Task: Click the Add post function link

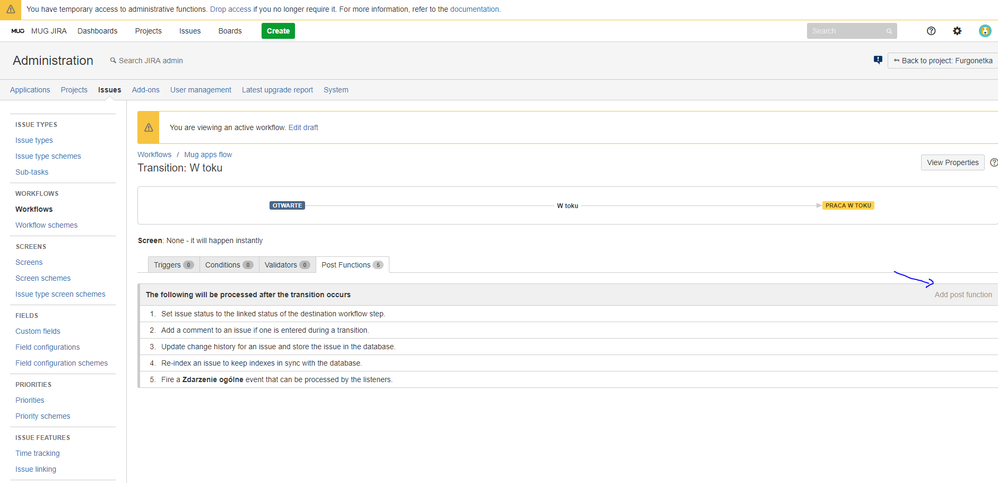Action: pos(963,295)
